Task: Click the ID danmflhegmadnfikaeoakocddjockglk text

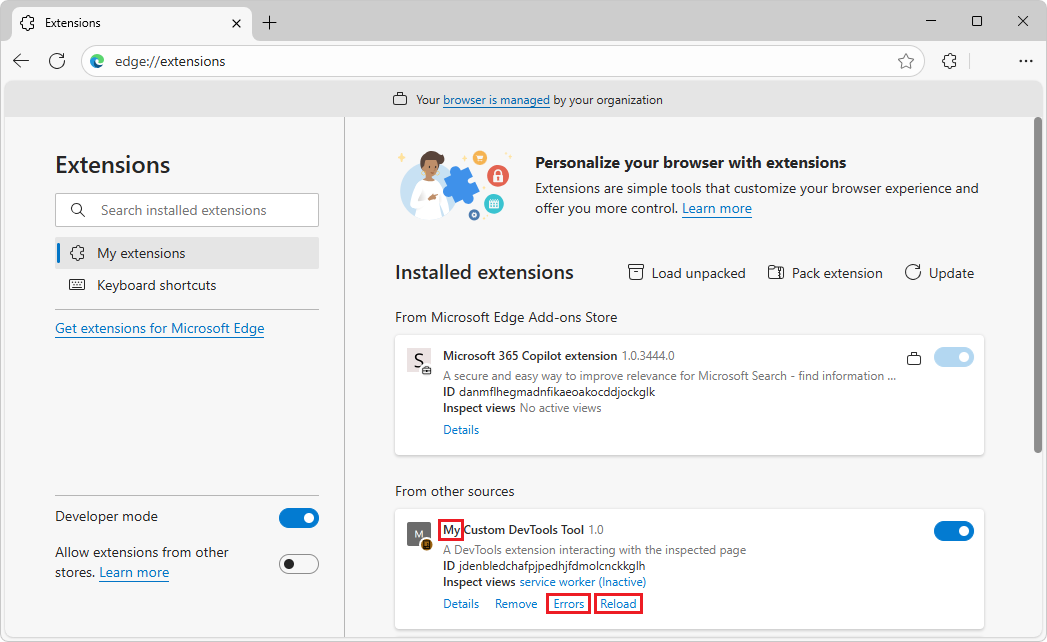Action: pyautogui.click(x=549, y=391)
